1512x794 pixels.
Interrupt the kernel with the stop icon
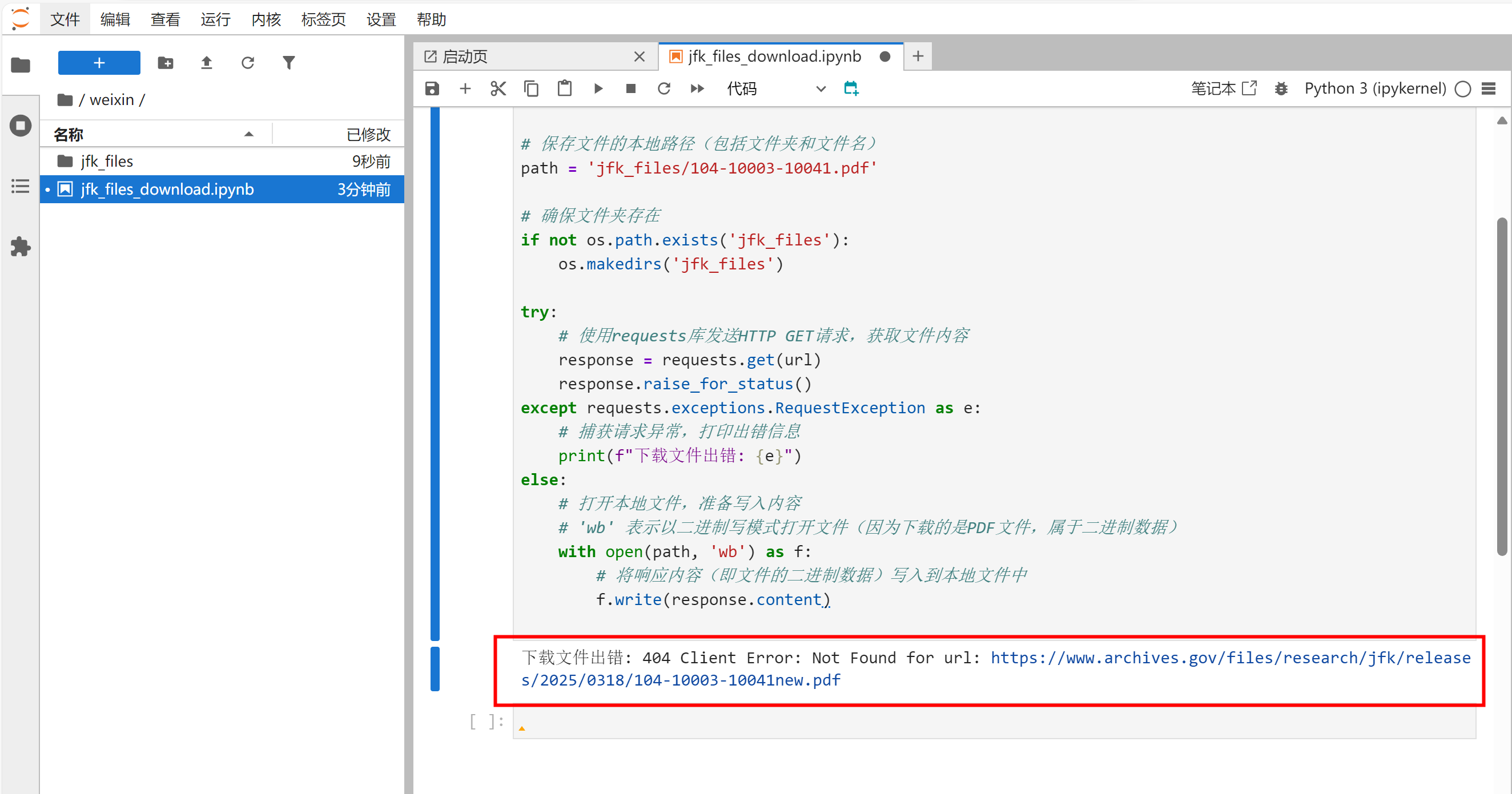[x=630, y=88]
